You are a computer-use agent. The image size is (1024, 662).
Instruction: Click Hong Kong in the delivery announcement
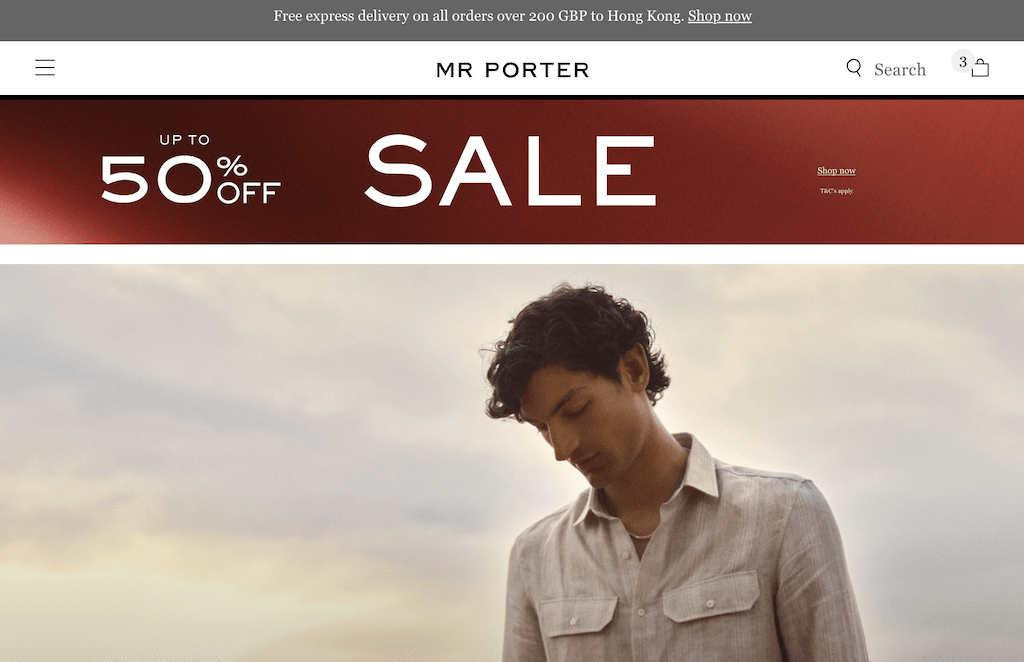click(644, 16)
